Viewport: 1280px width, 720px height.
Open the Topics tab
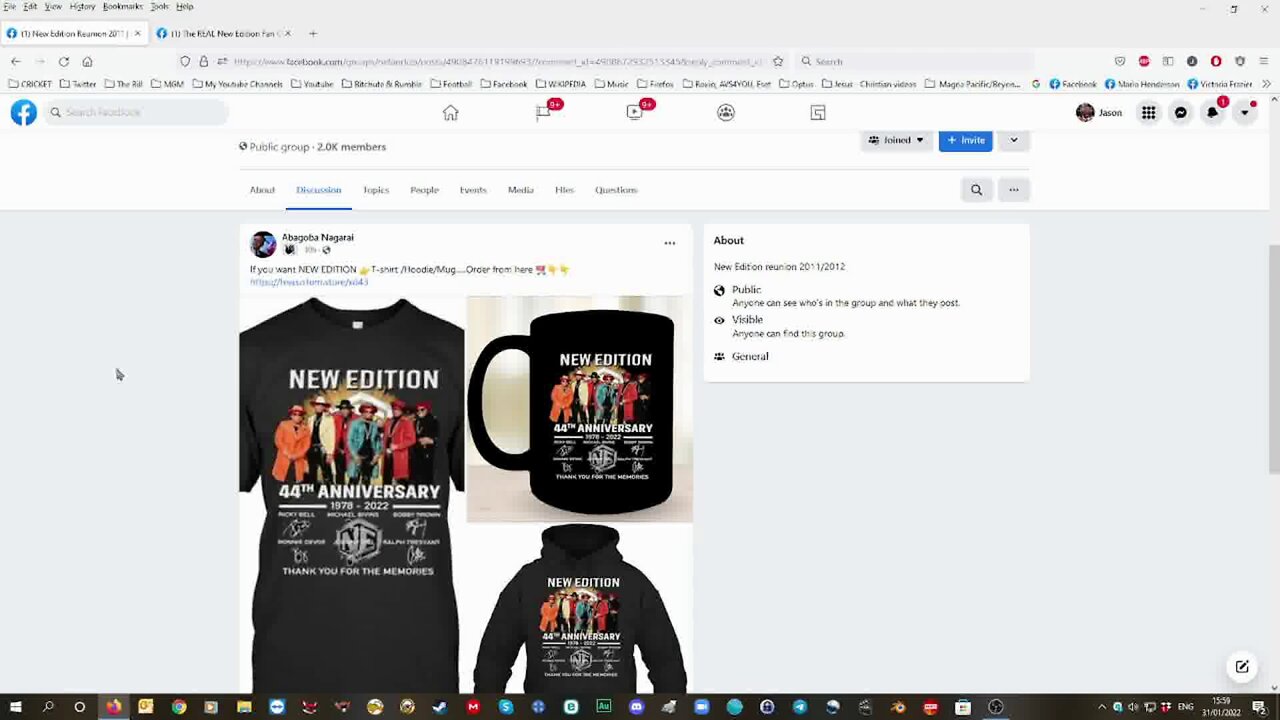(376, 190)
